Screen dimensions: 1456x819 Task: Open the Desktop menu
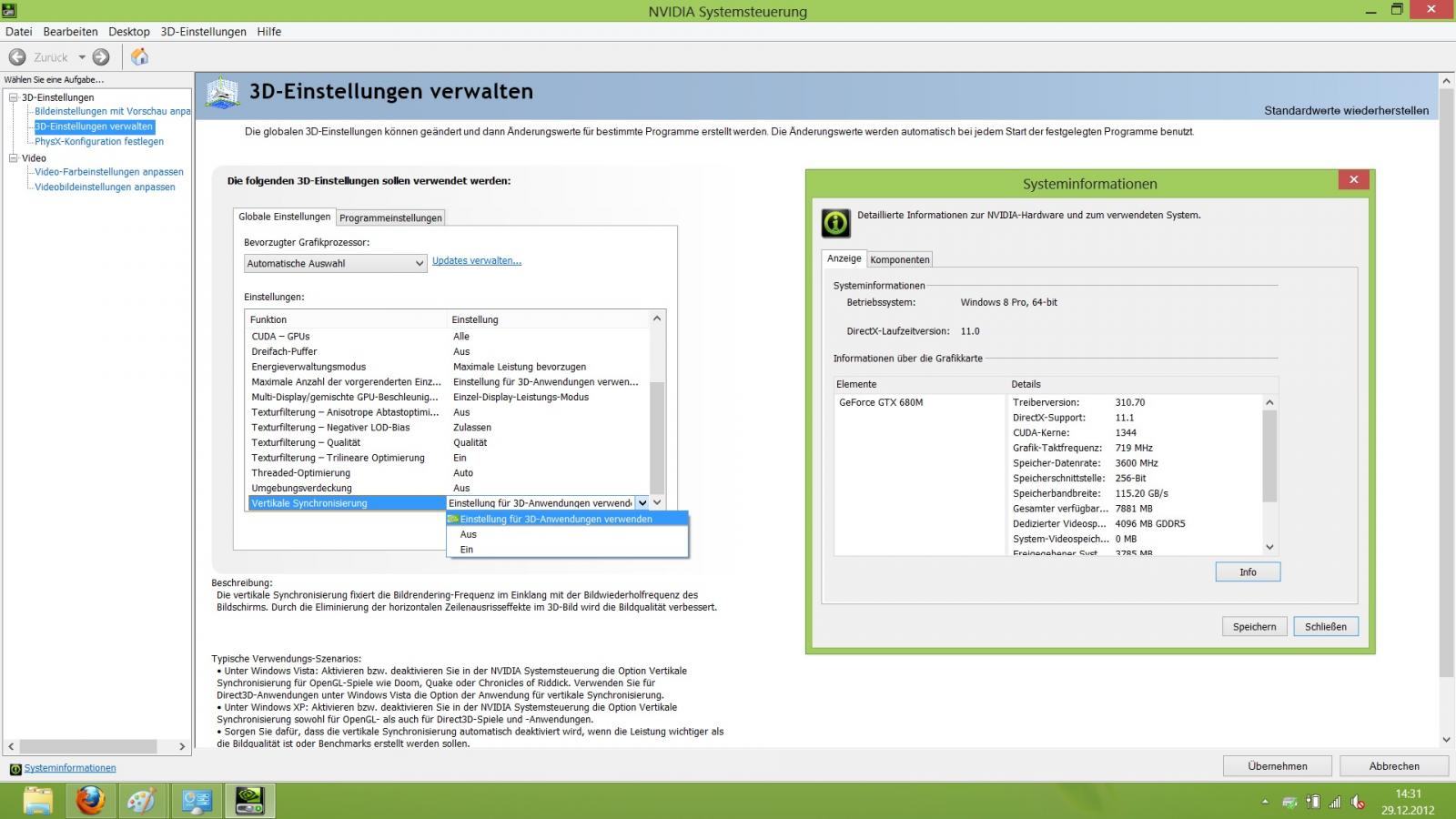pyautogui.click(x=129, y=31)
